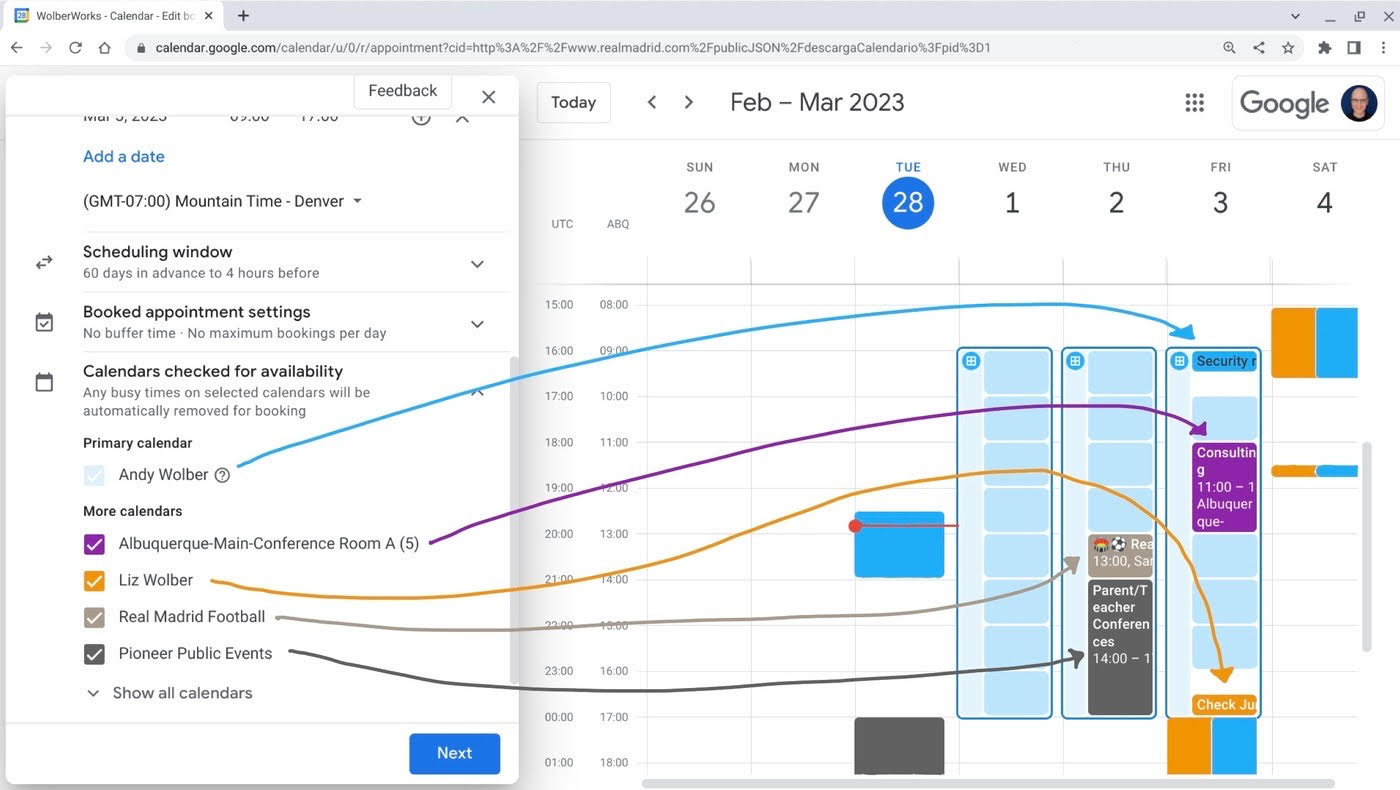Expand the Scheduling window section
1400x790 pixels.
coord(477,263)
